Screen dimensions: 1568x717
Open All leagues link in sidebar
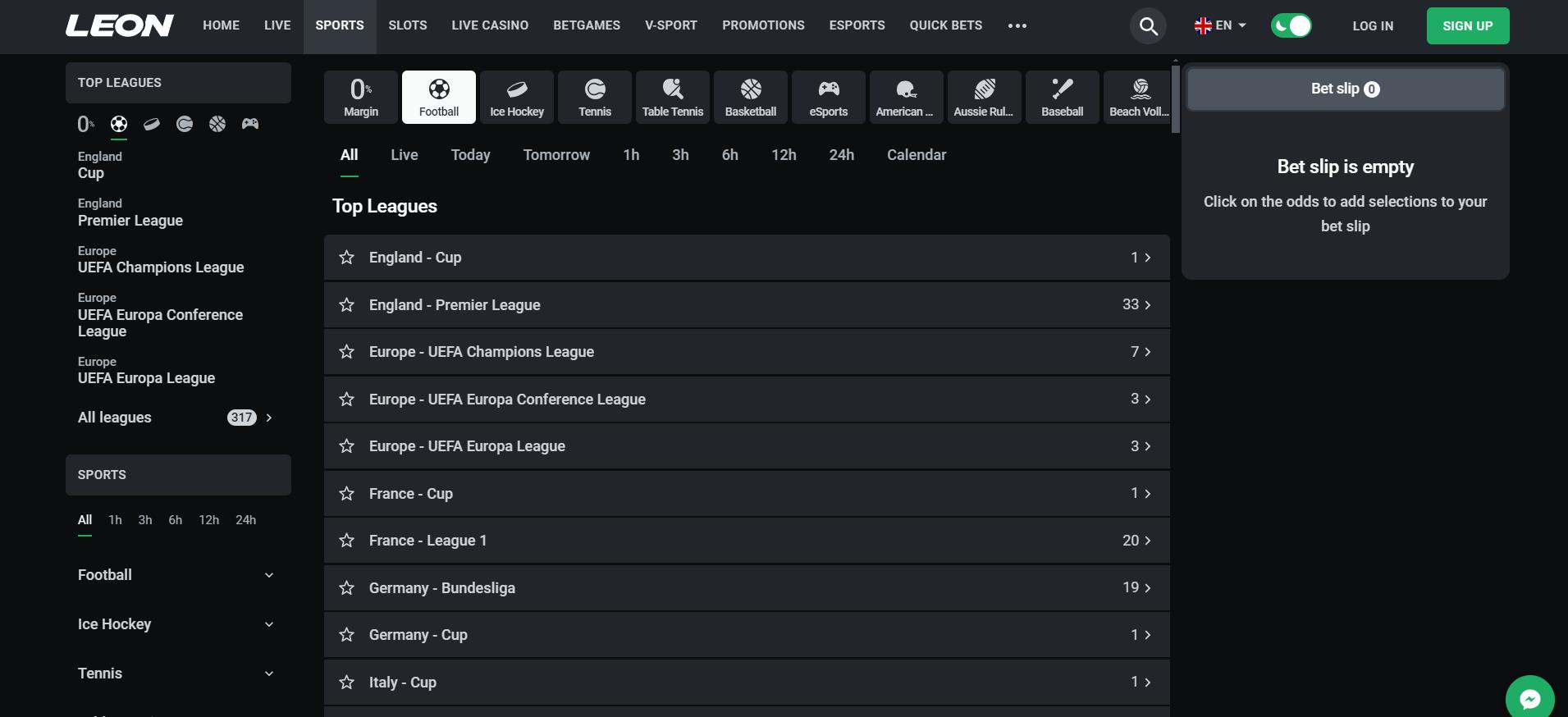point(176,418)
